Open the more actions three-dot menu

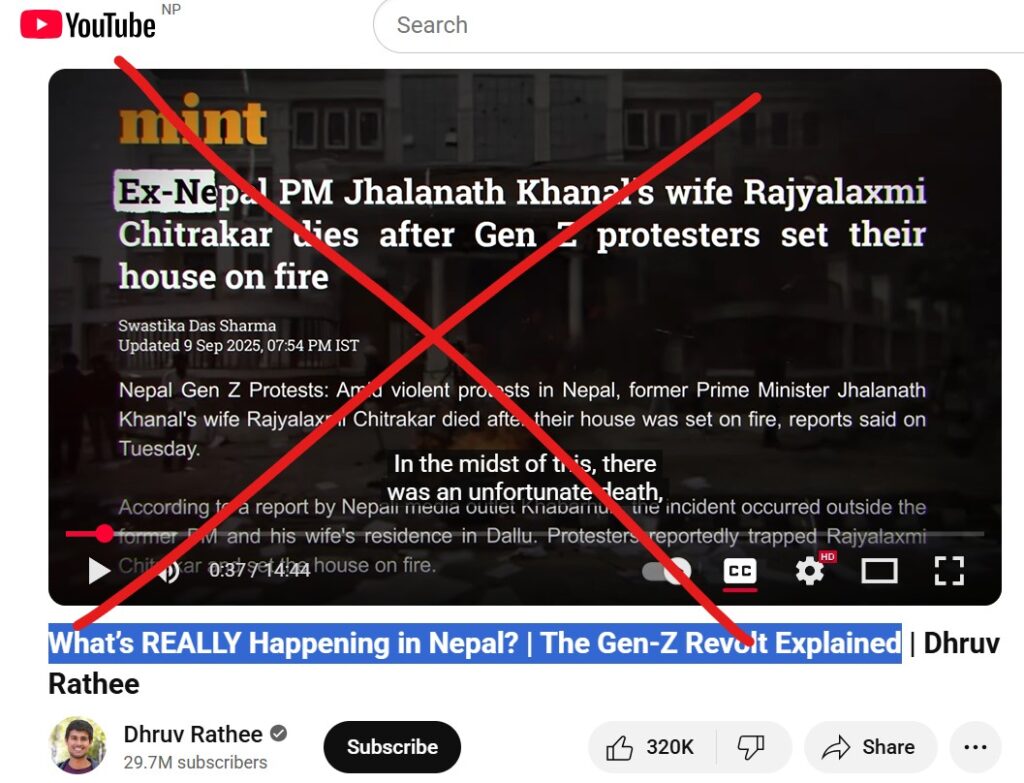[x=975, y=747]
